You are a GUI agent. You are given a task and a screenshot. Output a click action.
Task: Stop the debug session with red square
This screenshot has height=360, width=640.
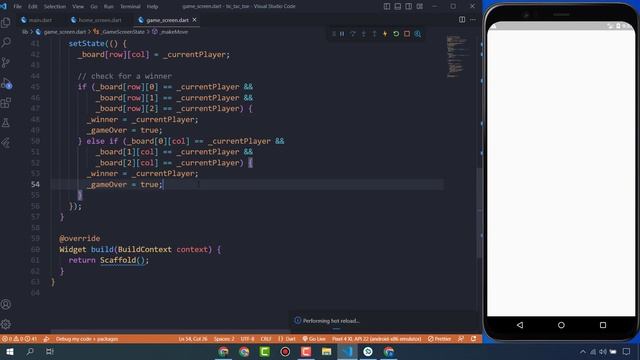[x=407, y=34]
